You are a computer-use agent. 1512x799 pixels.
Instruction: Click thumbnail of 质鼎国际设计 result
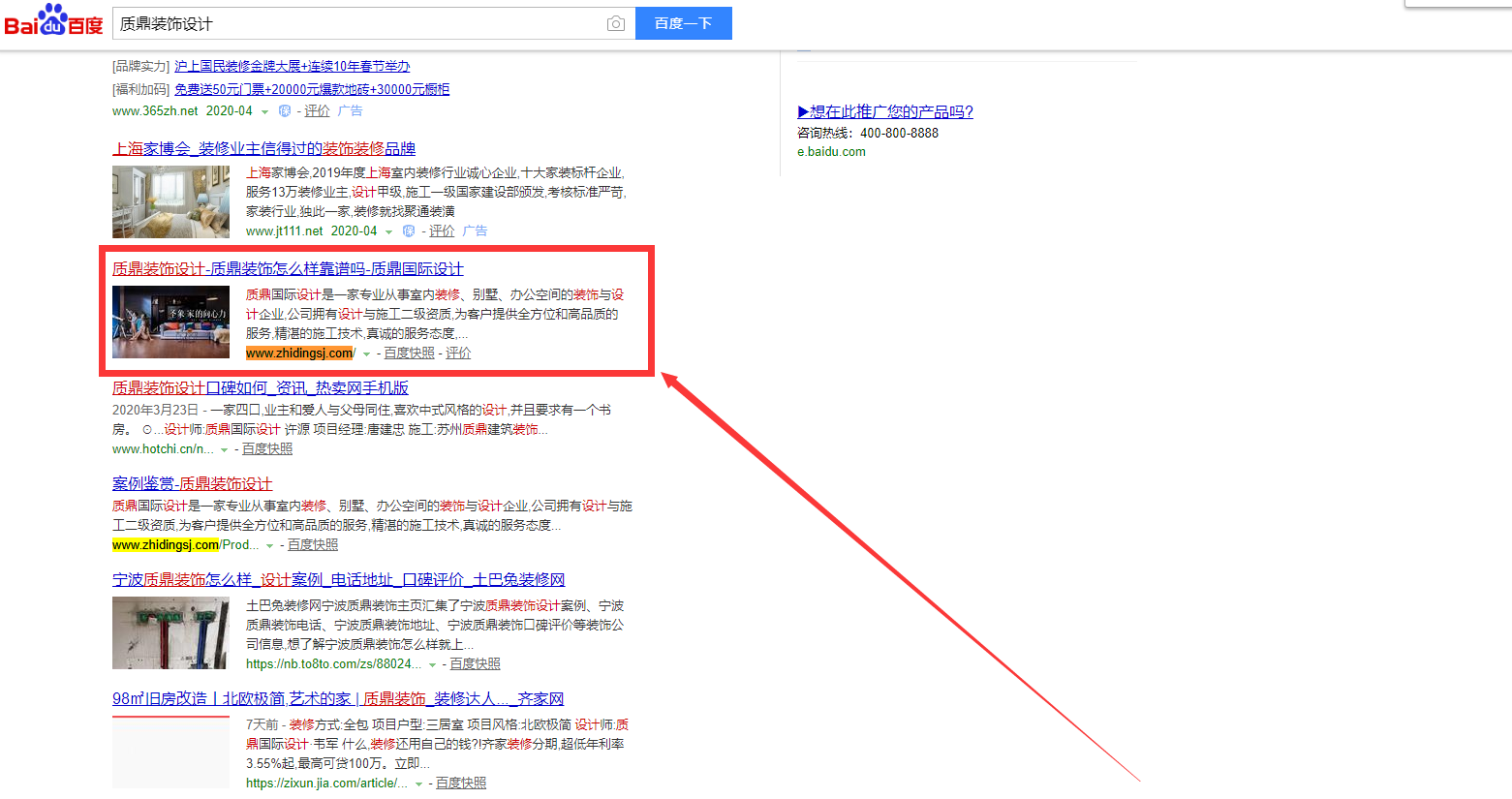(170, 322)
